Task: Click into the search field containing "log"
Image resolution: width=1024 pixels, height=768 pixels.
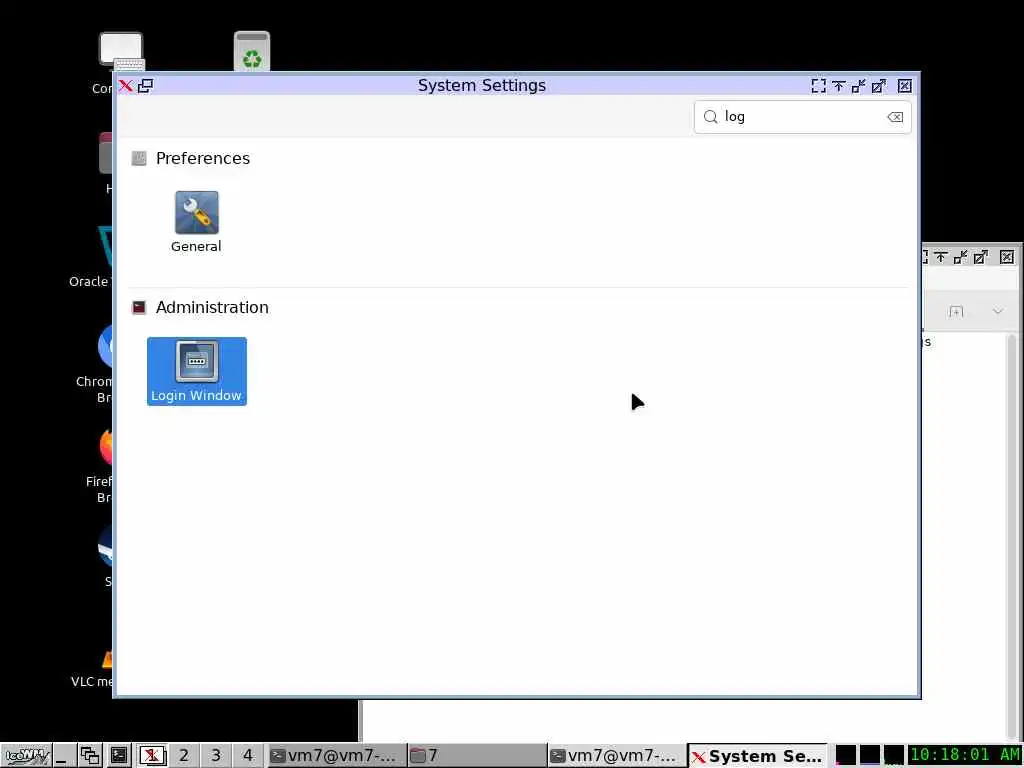Action: (802, 117)
